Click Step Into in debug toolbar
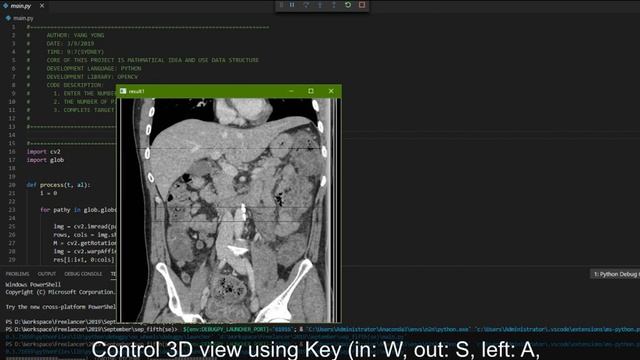The width and height of the screenshot is (640, 360). click(x=320, y=5)
